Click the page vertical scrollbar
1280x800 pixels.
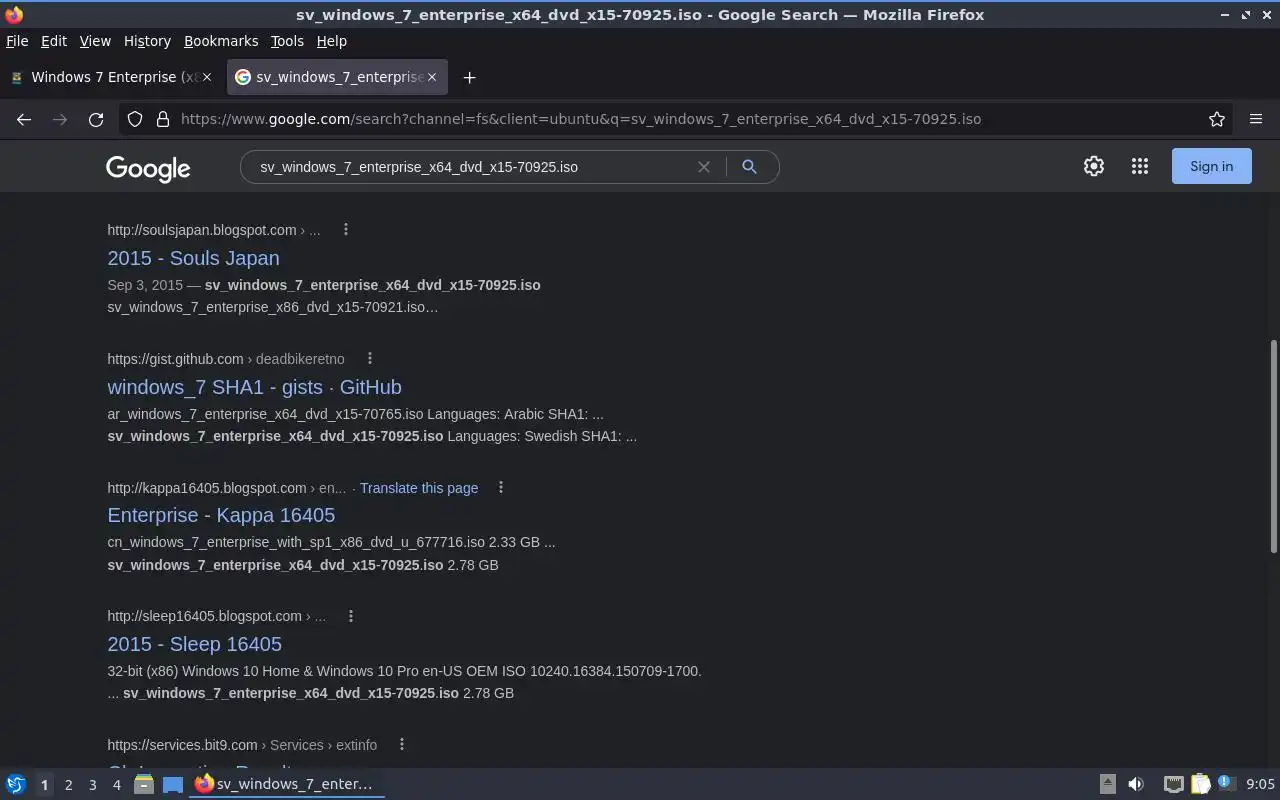[1273, 447]
